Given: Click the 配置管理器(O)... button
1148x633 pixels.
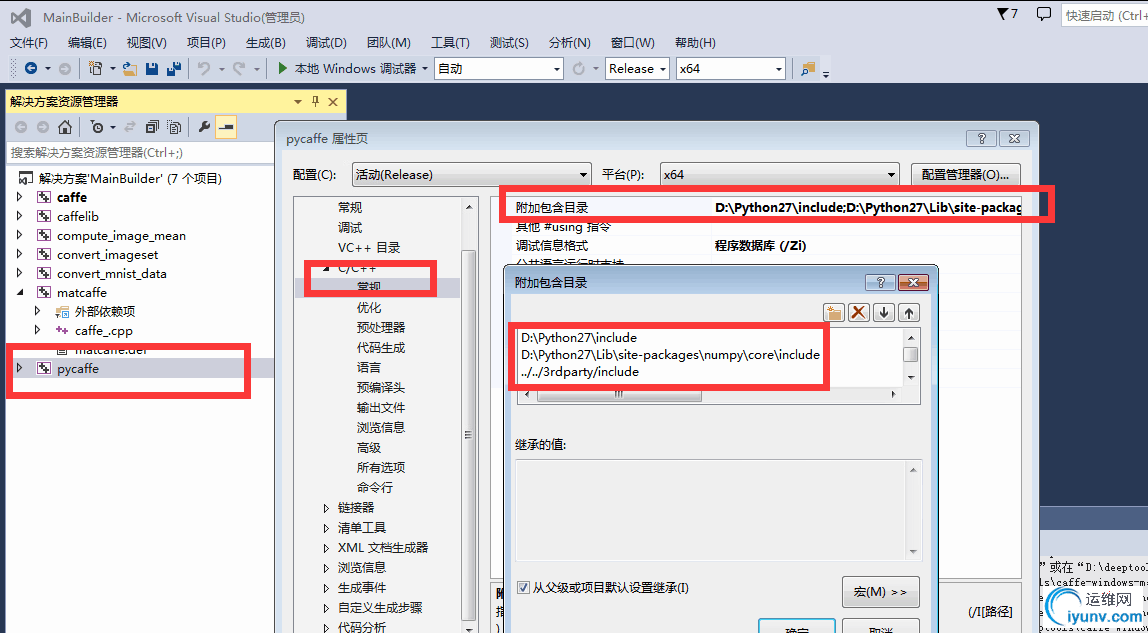Looking at the screenshot, I should tap(966, 175).
